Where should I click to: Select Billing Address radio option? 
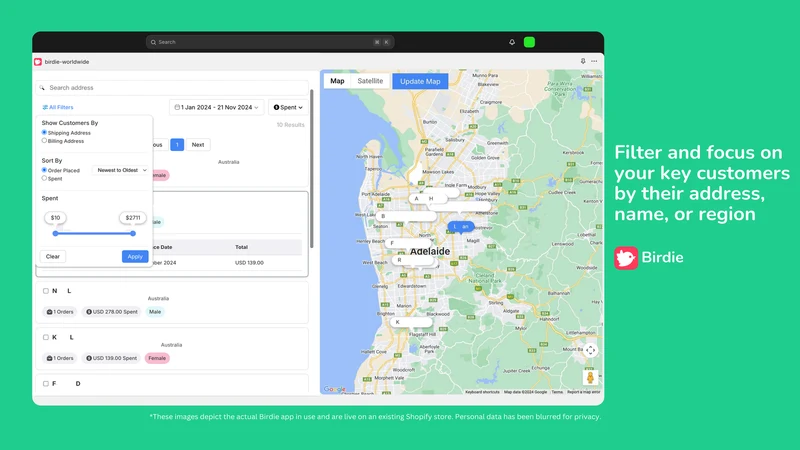click(x=44, y=140)
